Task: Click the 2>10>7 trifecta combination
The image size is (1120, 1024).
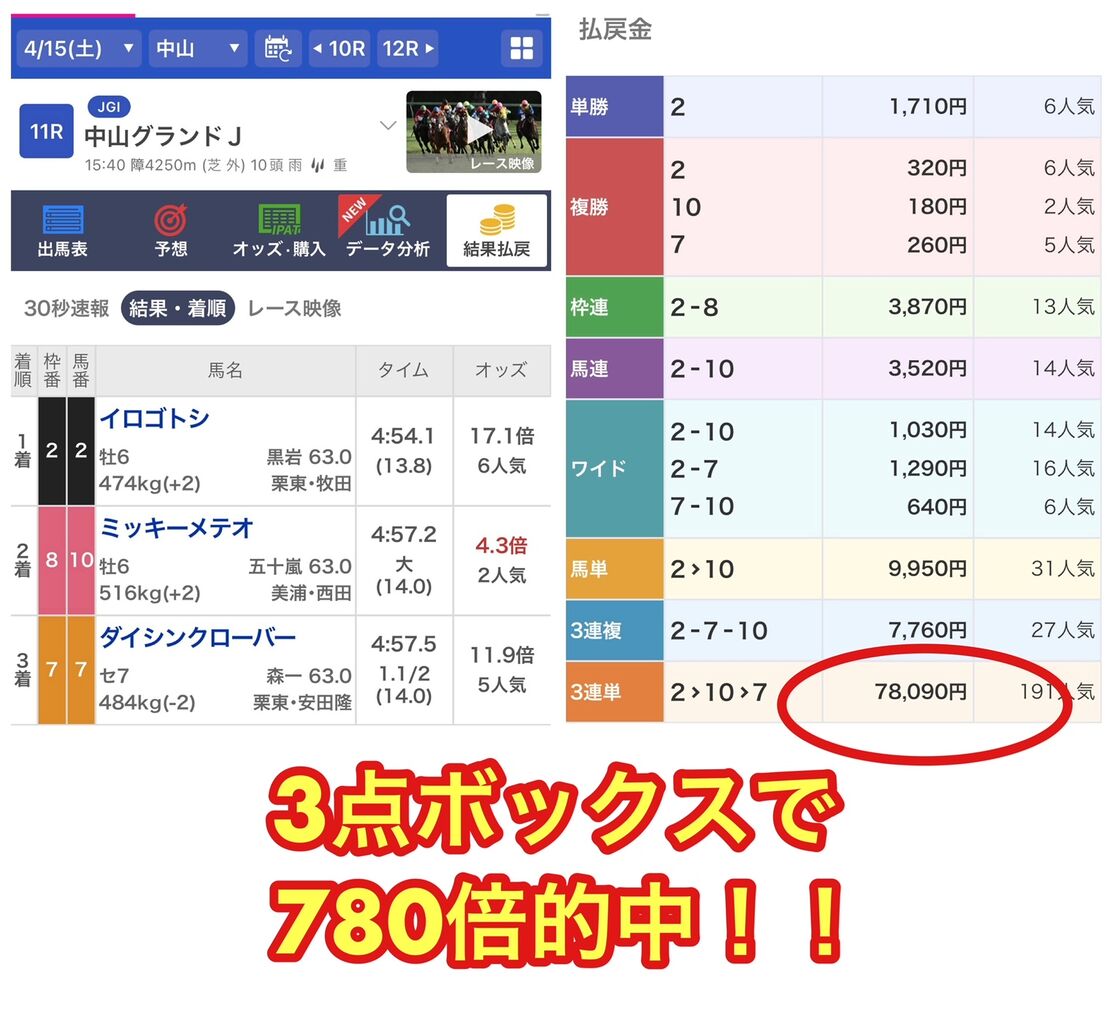Action: [x=719, y=692]
